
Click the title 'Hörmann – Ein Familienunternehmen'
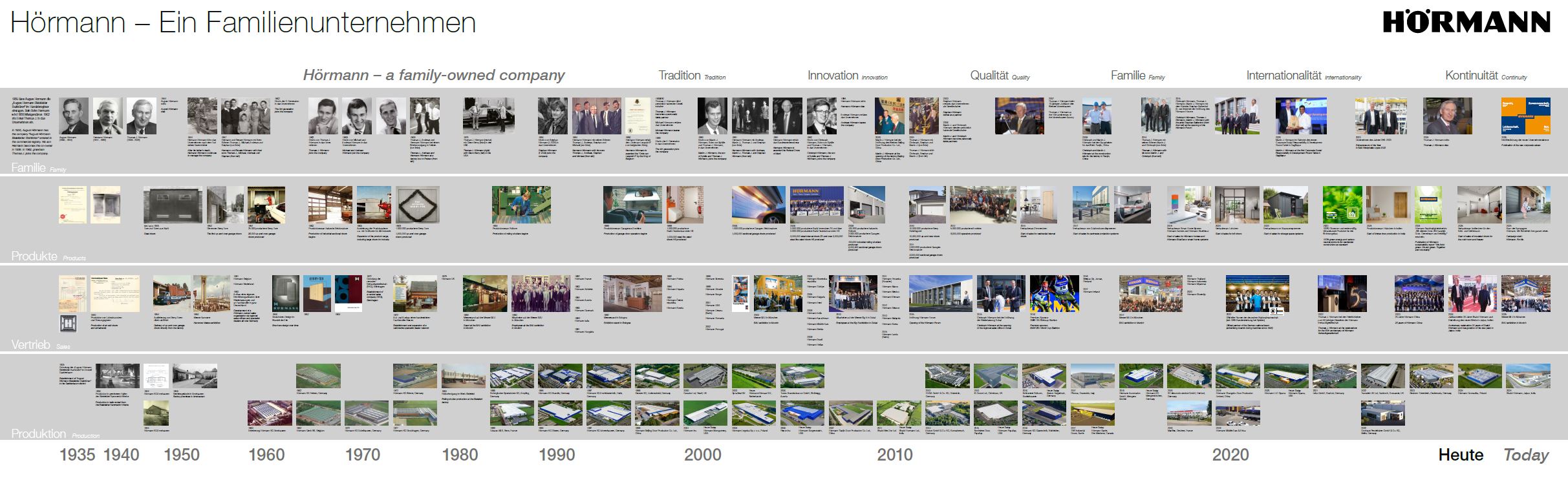pos(243,23)
